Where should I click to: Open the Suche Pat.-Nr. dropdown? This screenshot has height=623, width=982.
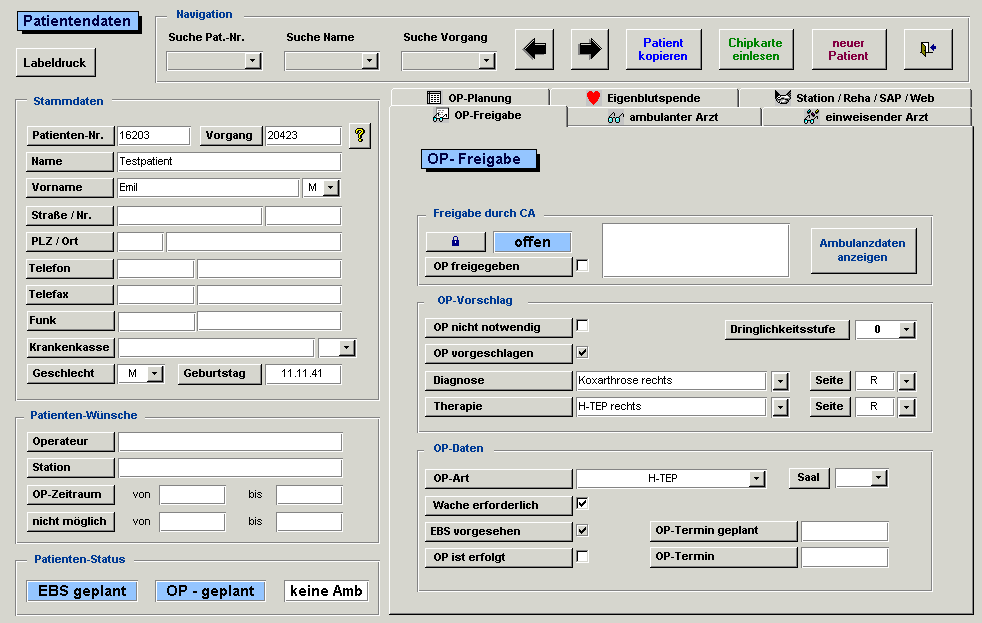[x=252, y=61]
